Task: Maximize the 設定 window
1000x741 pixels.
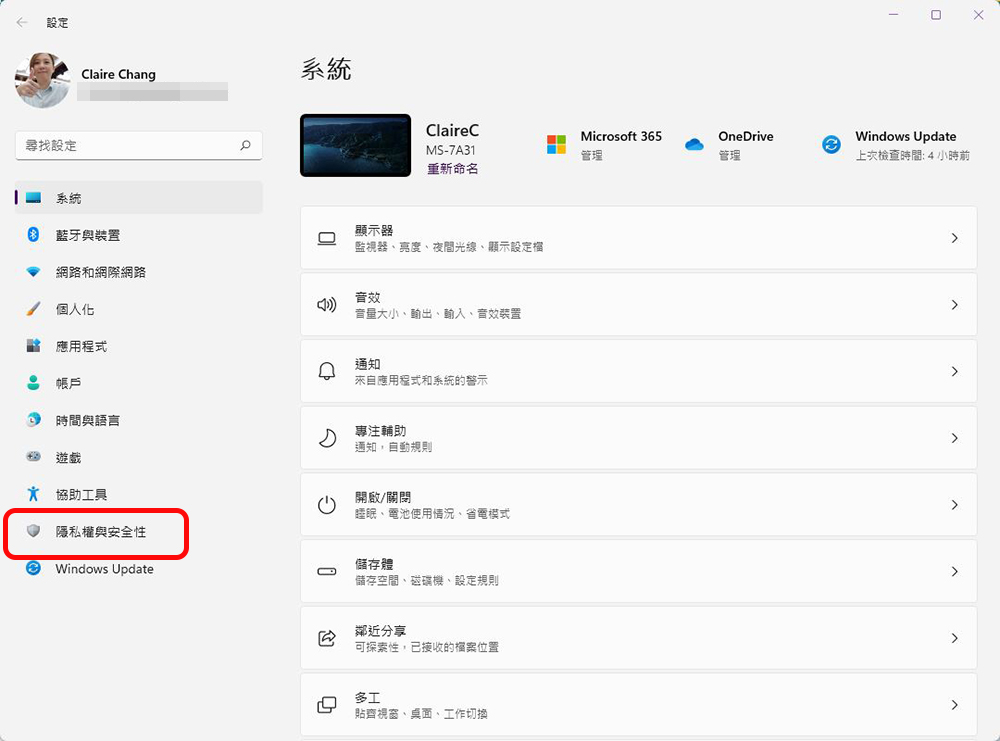Action: click(936, 15)
